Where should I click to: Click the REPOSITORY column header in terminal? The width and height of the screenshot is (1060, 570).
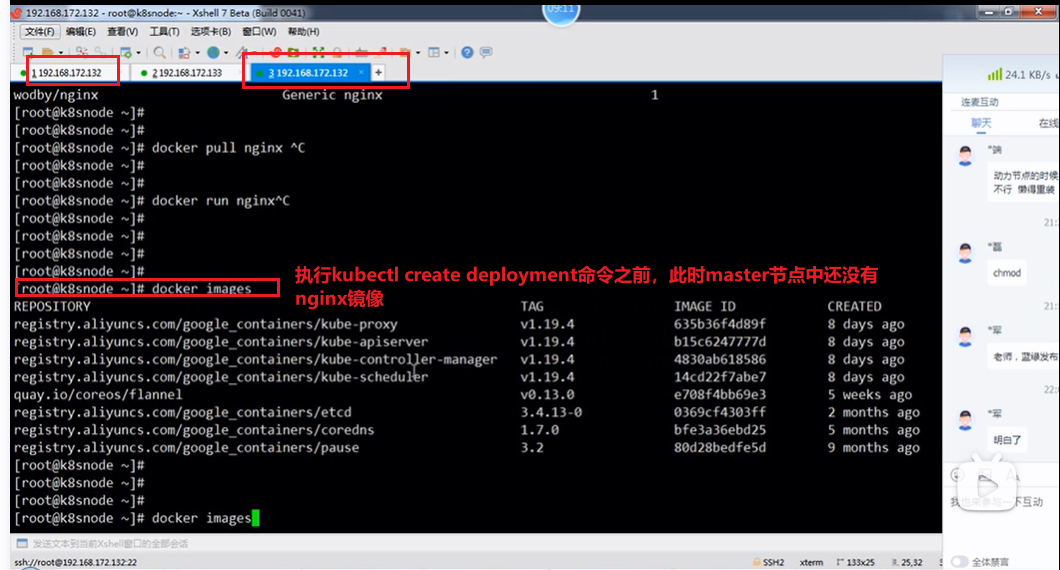52,306
